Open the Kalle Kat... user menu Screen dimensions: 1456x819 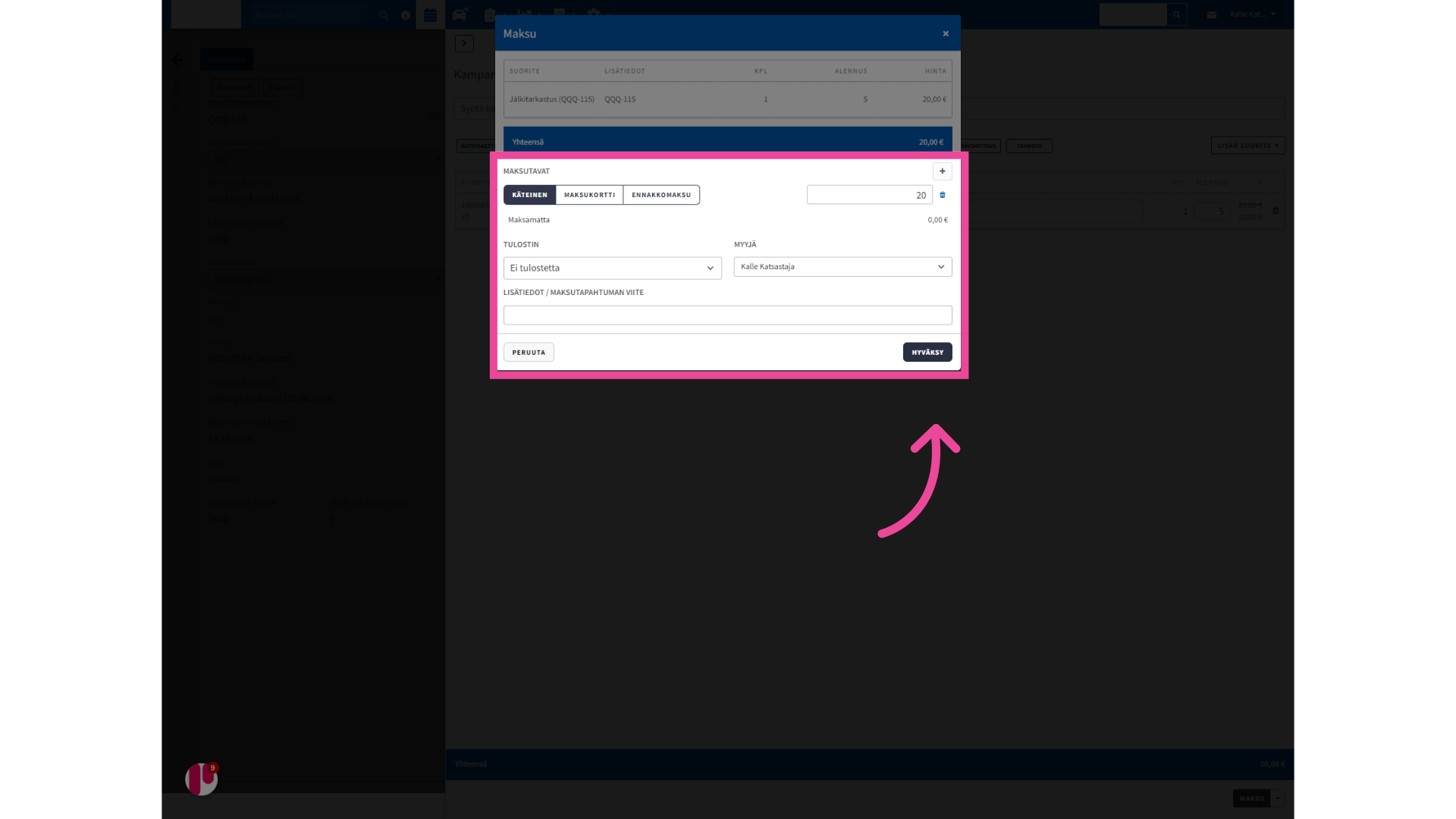point(1253,14)
